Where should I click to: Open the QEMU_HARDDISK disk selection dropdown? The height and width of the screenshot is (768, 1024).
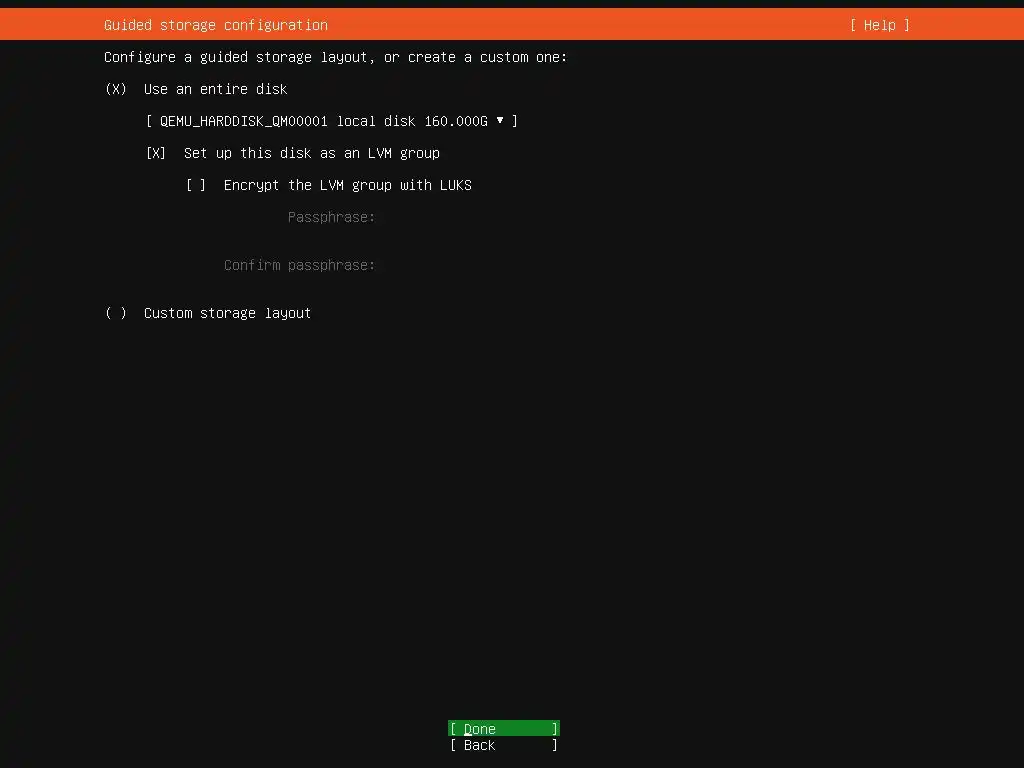[x=332, y=121]
